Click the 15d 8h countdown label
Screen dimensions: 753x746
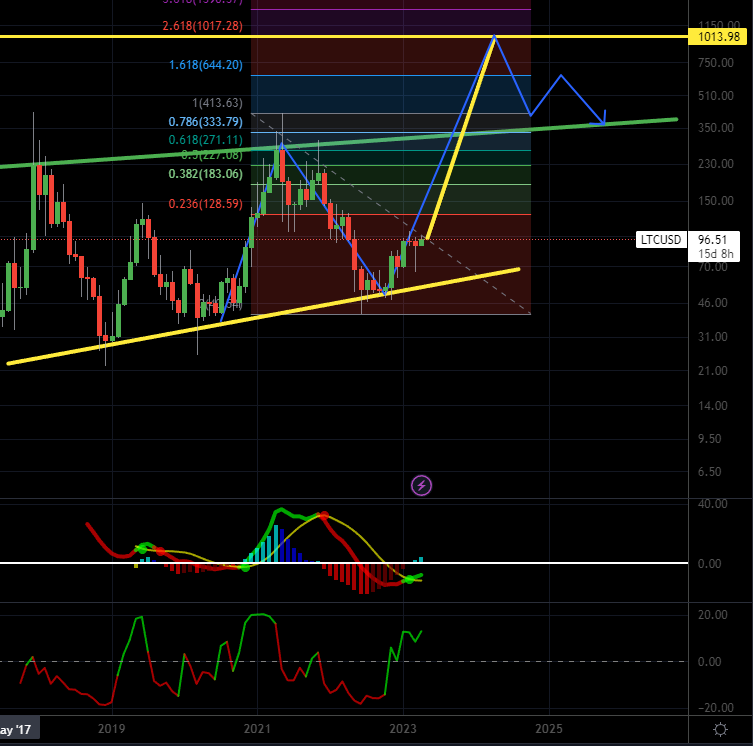pos(716,254)
